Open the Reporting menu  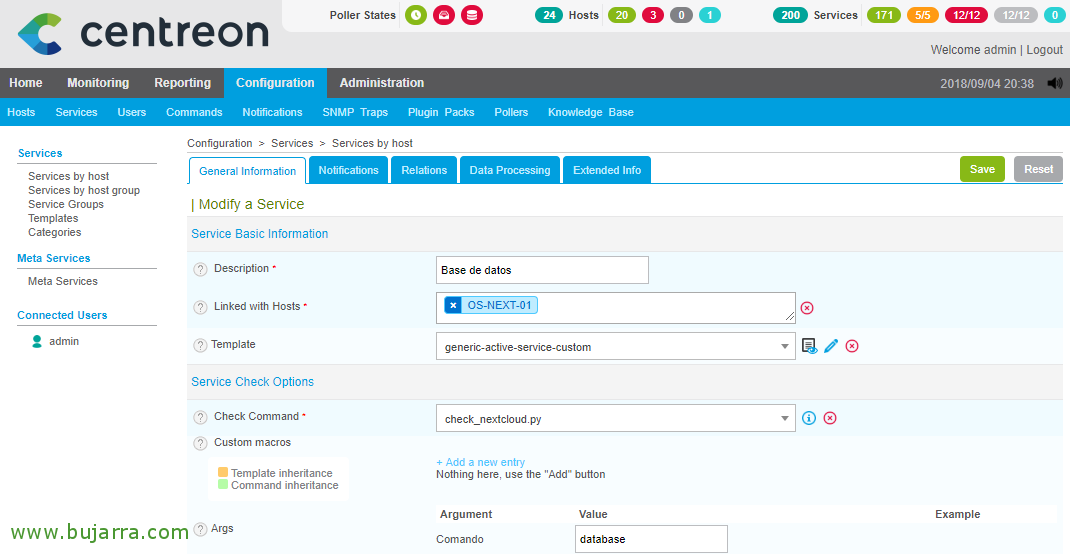pos(182,83)
